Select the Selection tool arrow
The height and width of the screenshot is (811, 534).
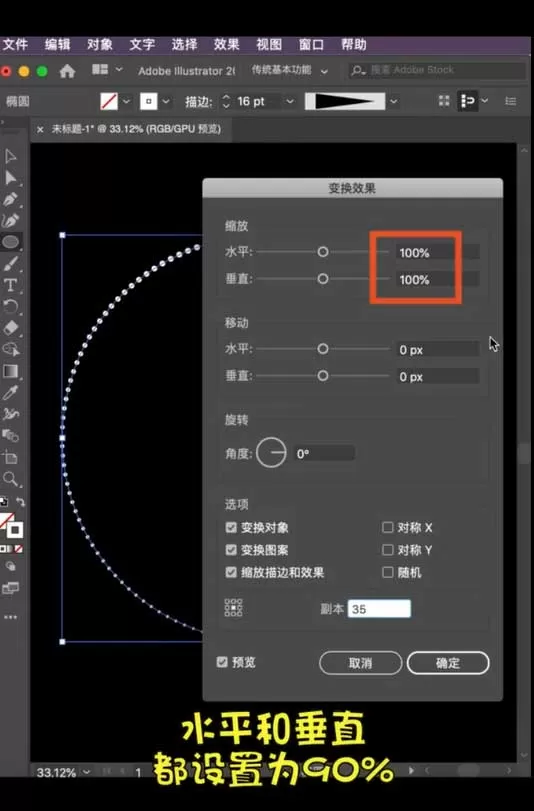pyautogui.click(x=10, y=156)
